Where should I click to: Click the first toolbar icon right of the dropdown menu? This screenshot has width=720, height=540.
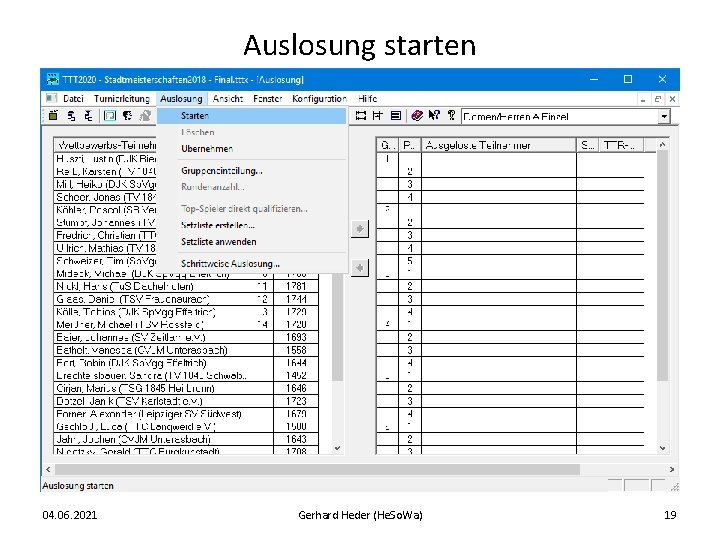(x=361, y=116)
